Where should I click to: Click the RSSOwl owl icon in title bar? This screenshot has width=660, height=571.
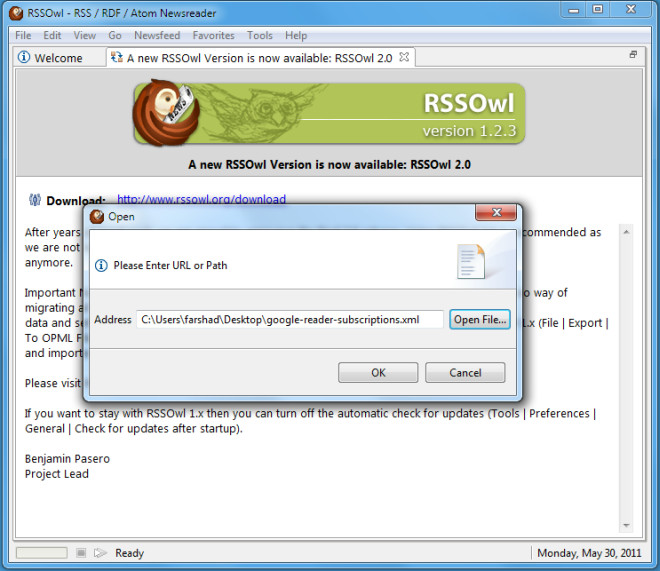click(16, 13)
